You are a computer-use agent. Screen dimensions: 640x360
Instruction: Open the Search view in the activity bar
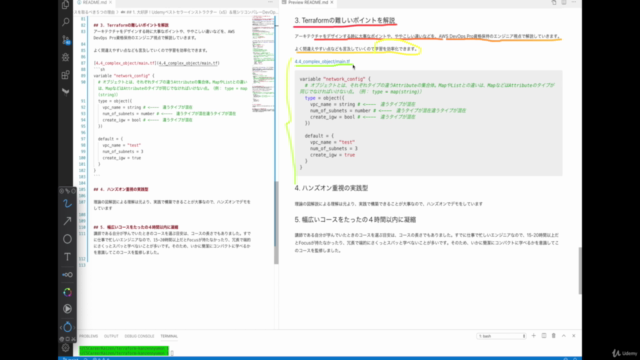[66, 22]
